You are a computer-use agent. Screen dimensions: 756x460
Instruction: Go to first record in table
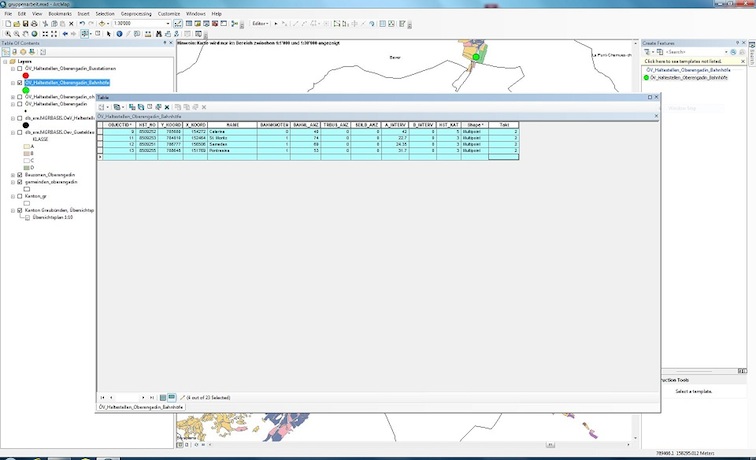point(101,397)
